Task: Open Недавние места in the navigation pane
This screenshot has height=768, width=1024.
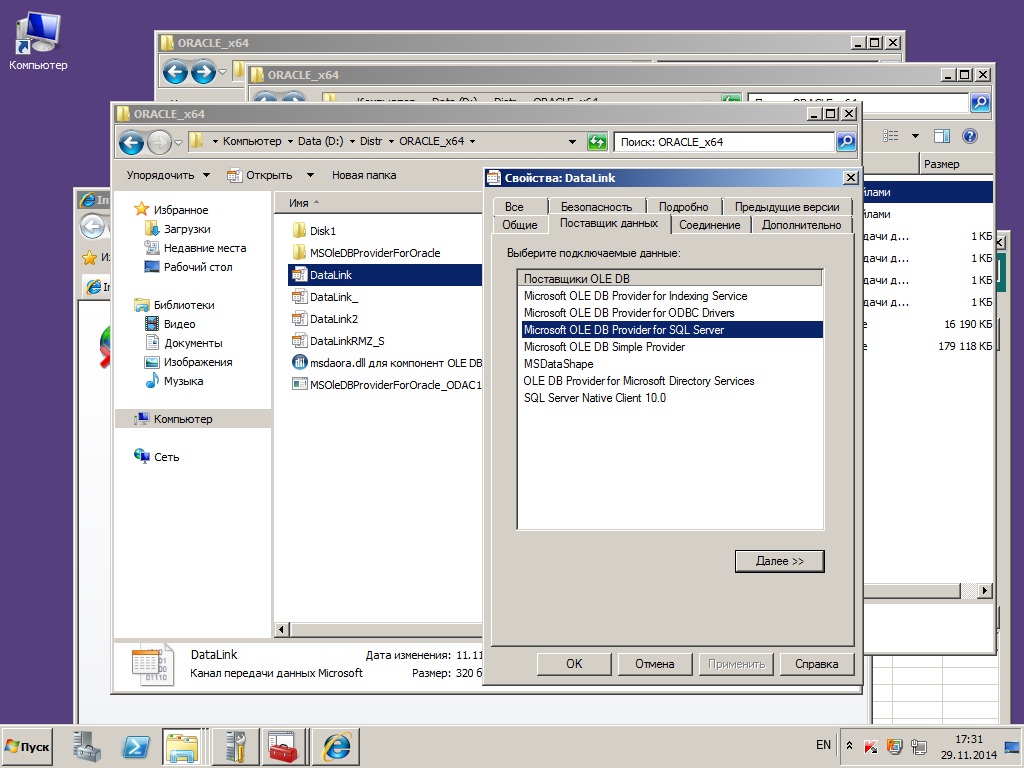Action: click(x=195, y=248)
